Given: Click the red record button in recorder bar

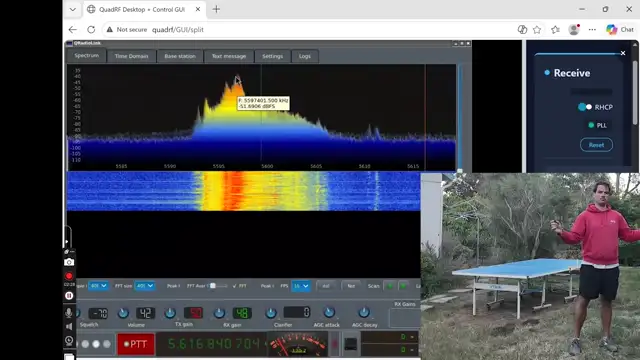Looking at the screenshot, I should click(69, 276).
